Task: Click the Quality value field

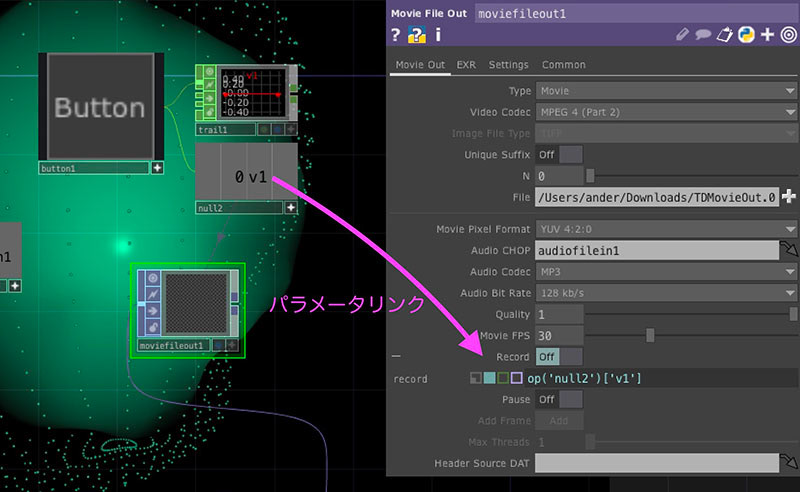Action: click(x=559, y=314)
